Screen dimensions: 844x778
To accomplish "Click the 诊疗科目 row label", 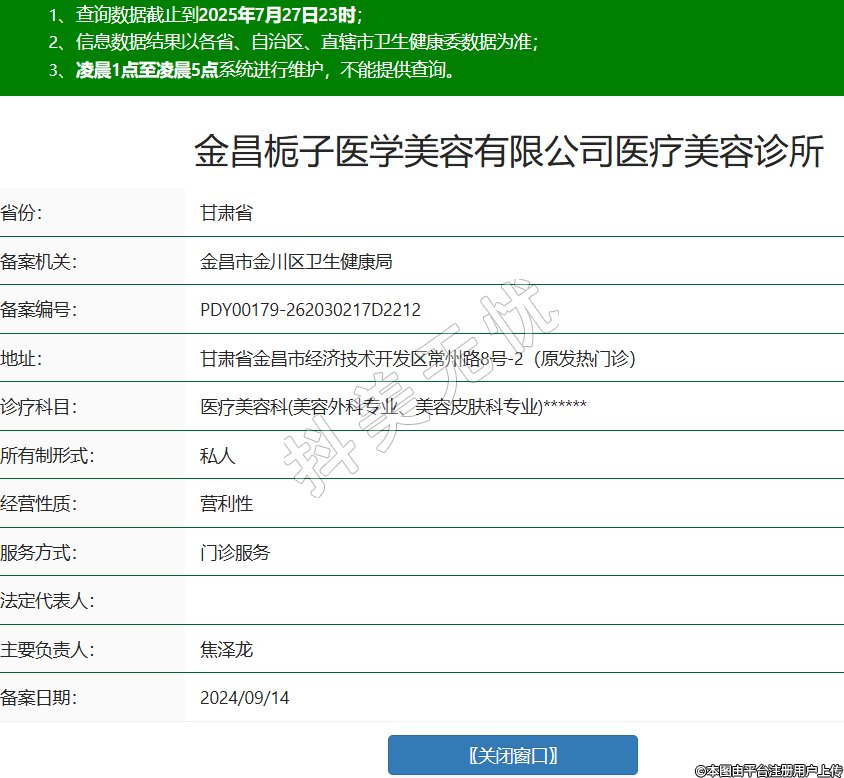I will (x=39, y=407).
